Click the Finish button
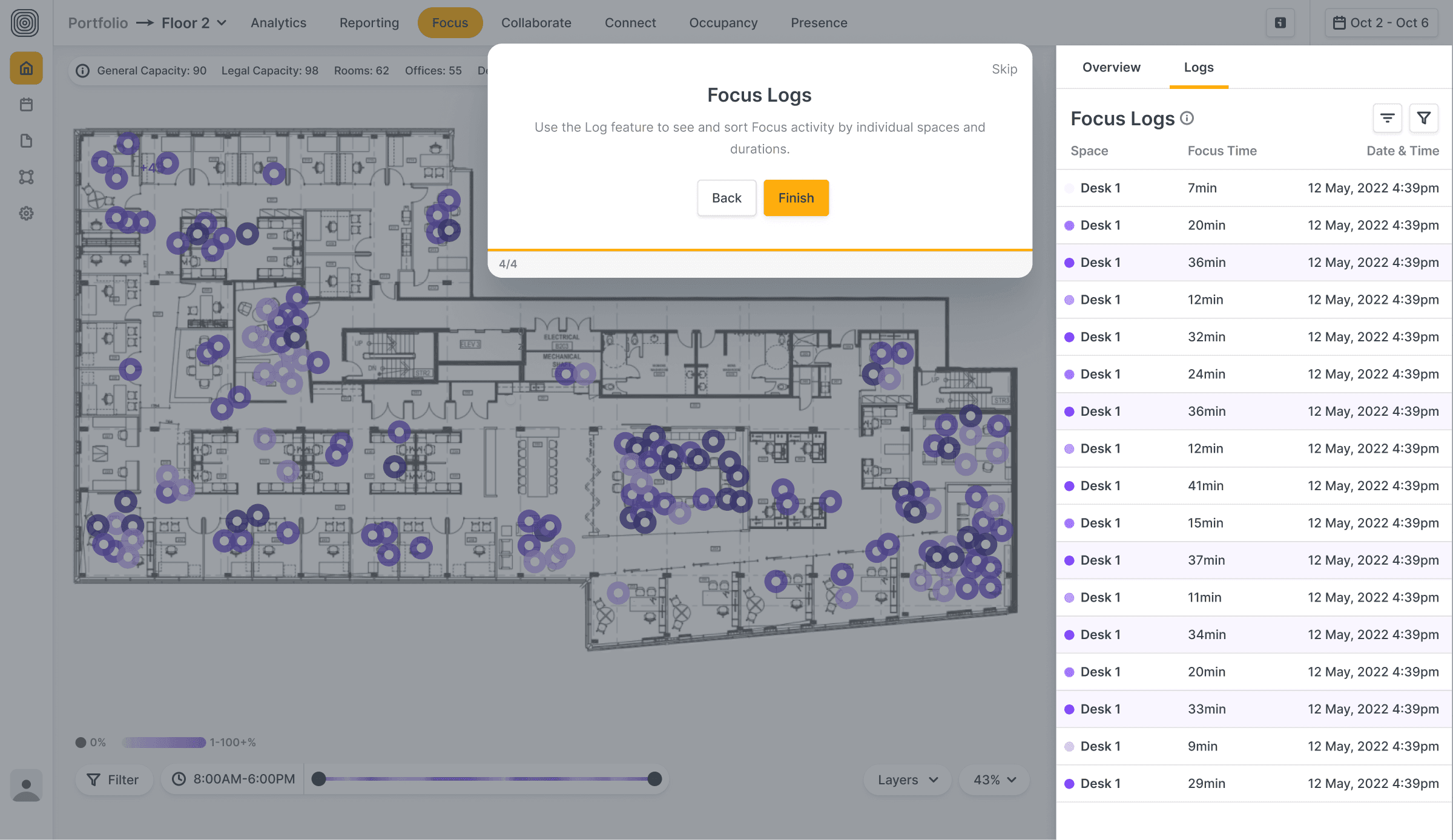Image resolution: width=1453 pixels, height=840 pixels. [796, 198]
